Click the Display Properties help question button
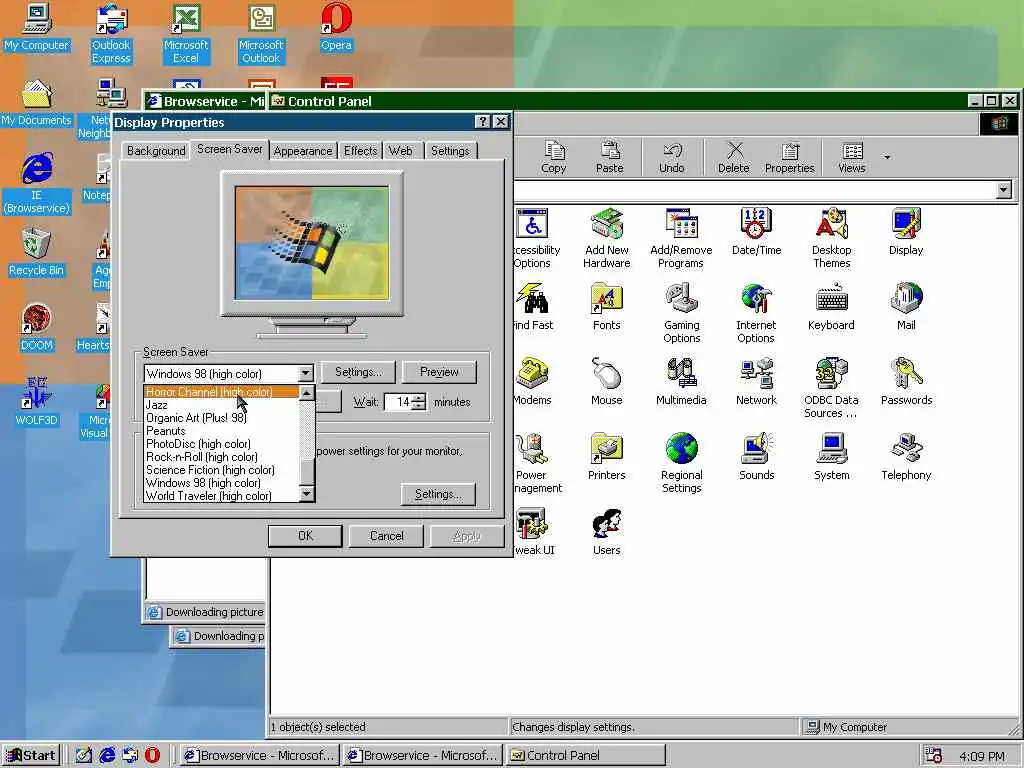 tap(482, 121)
